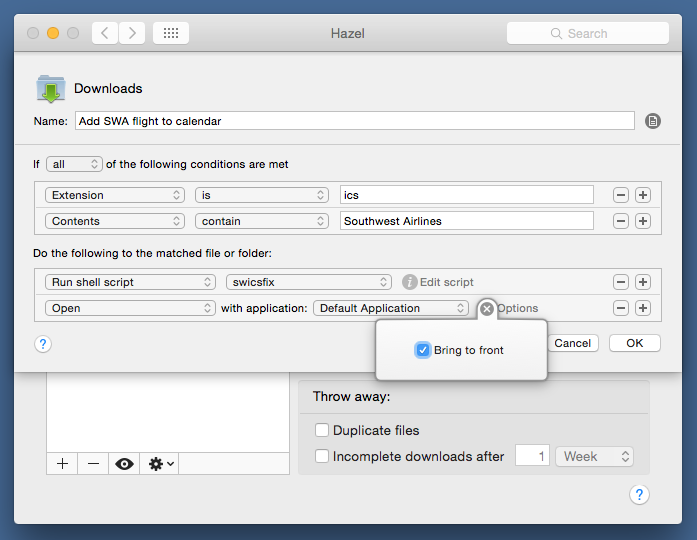697x540 pixels.
Task: Remove the Extension condition row
Action: point(621,195)
